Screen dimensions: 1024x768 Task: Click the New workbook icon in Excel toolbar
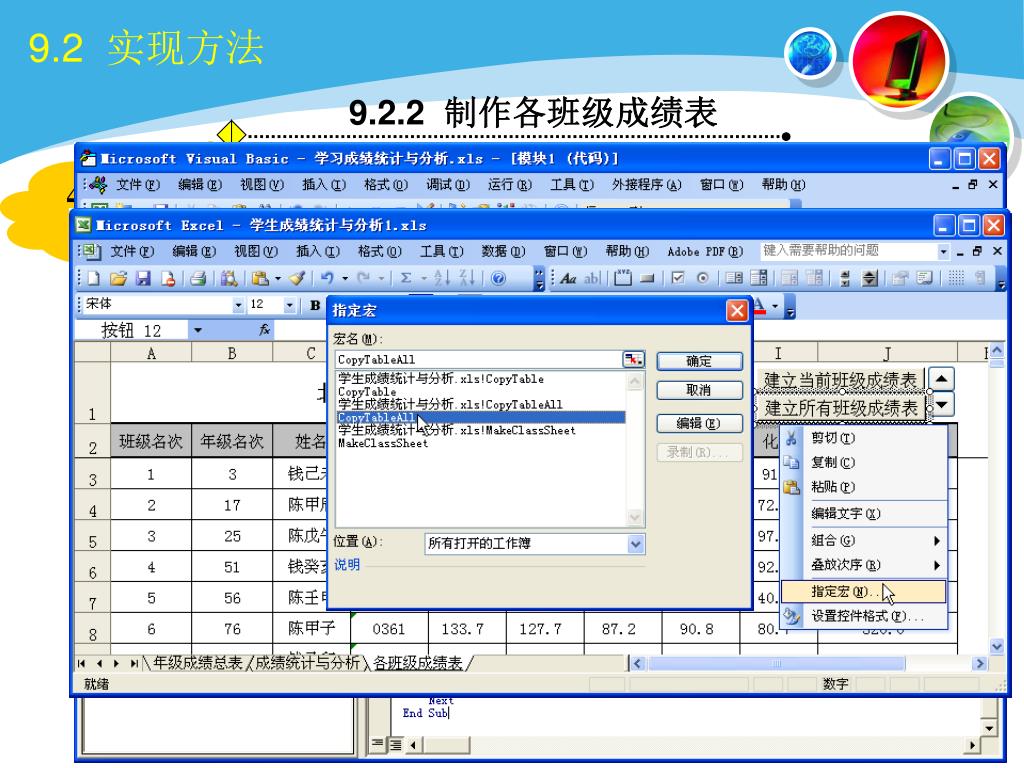pos(93,279)
